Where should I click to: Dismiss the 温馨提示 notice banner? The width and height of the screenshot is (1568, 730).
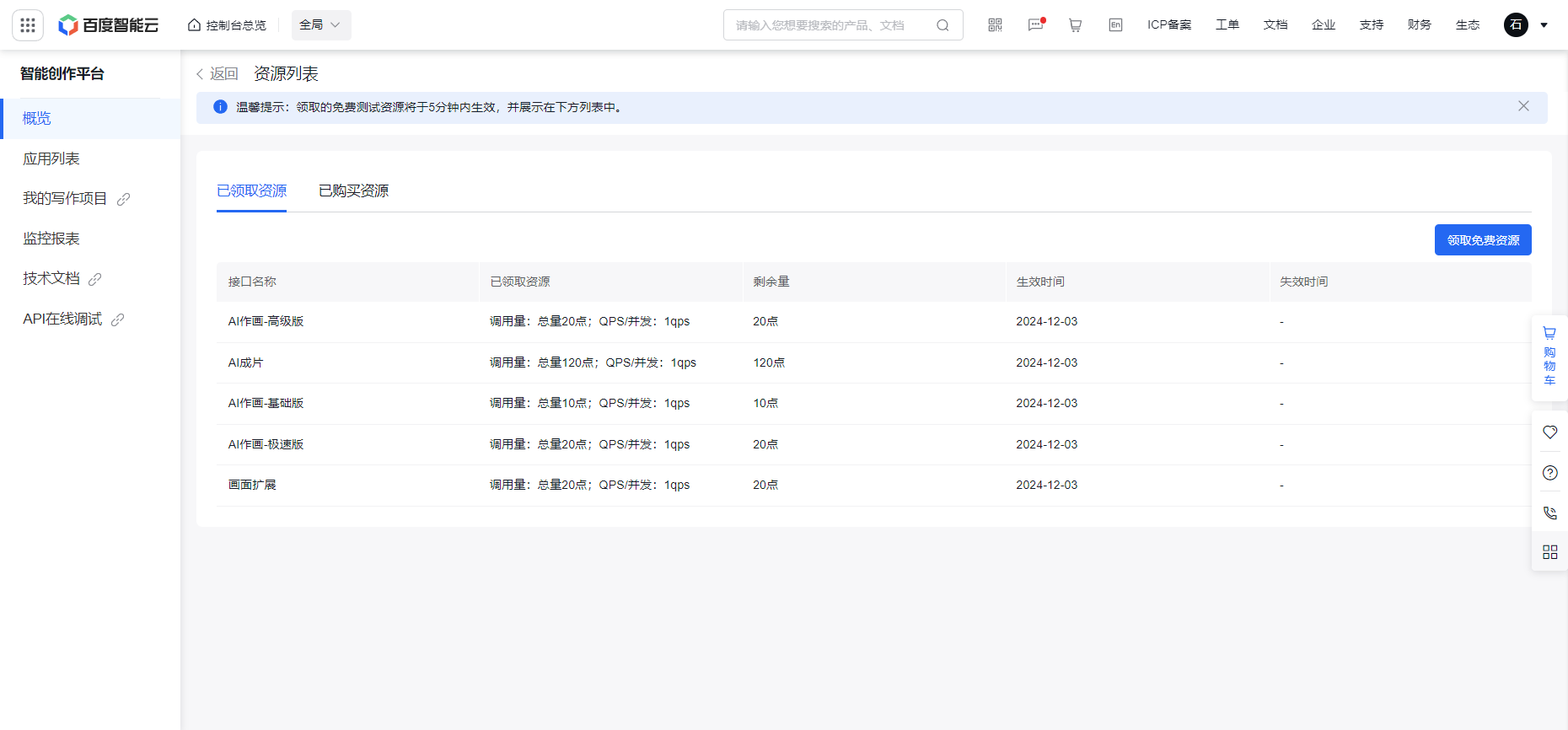(1523, 106)
